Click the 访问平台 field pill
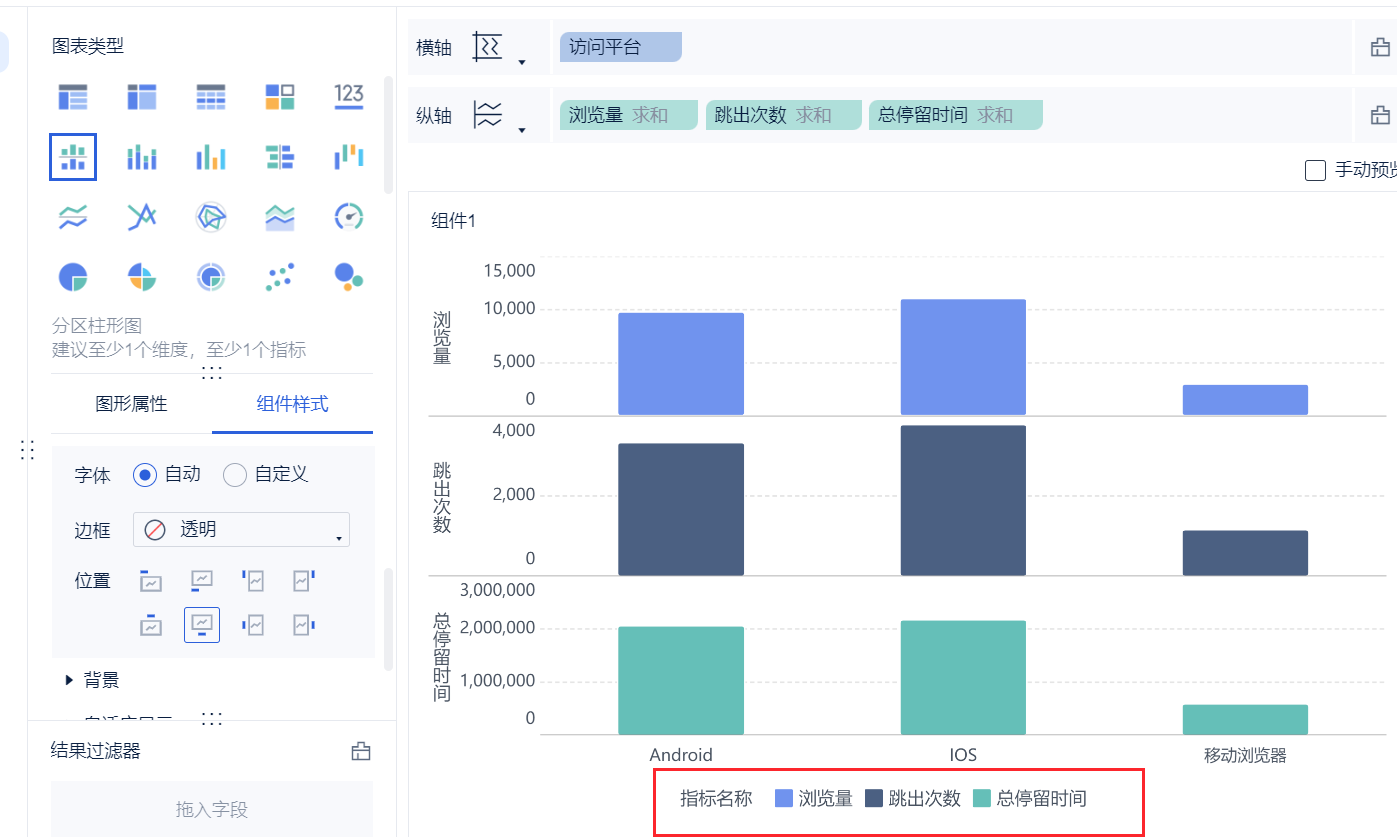The image size is (1397, 837). point(620,47)
